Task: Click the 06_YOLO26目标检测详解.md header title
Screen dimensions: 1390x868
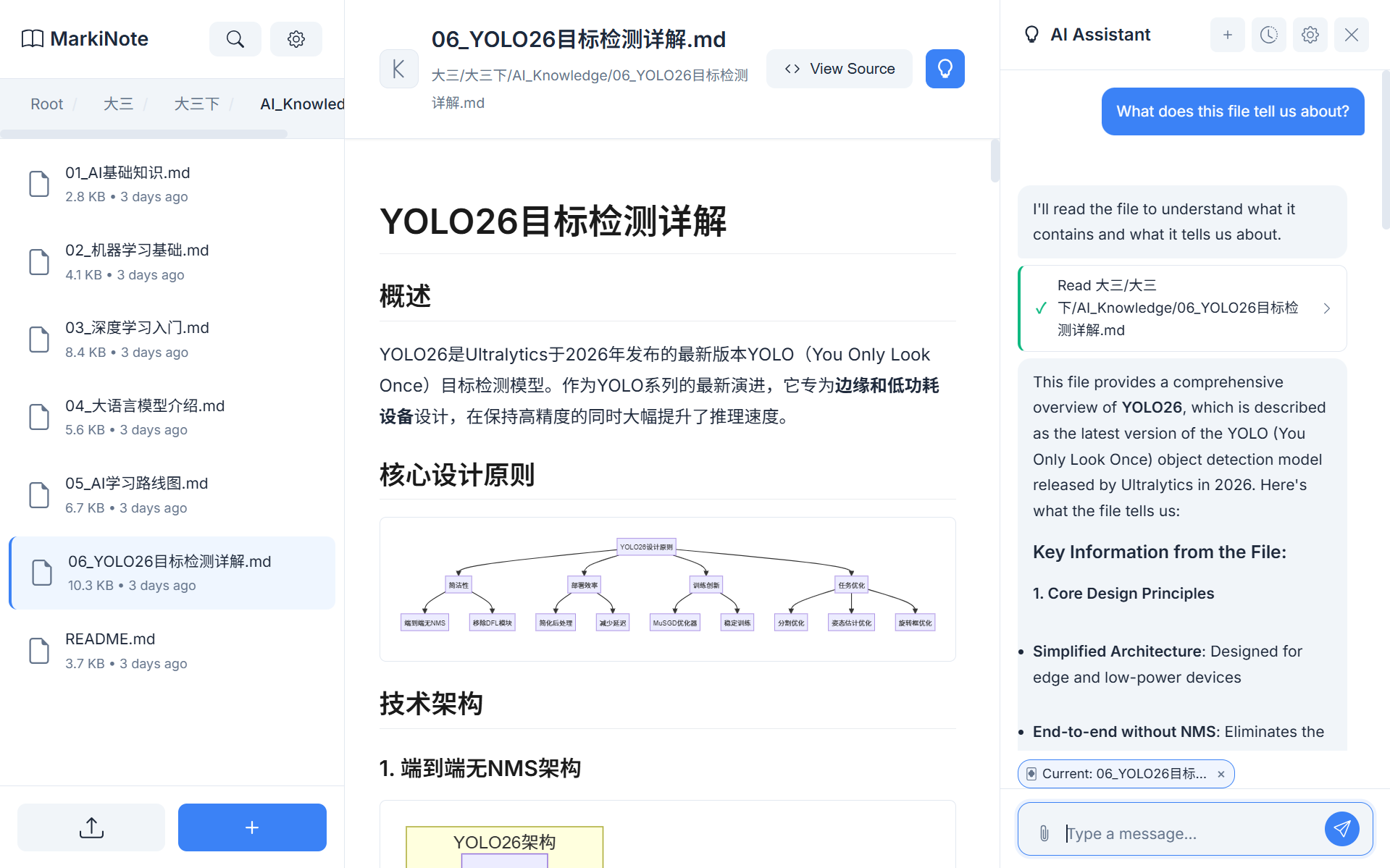Action: click(x=578, y=39)
